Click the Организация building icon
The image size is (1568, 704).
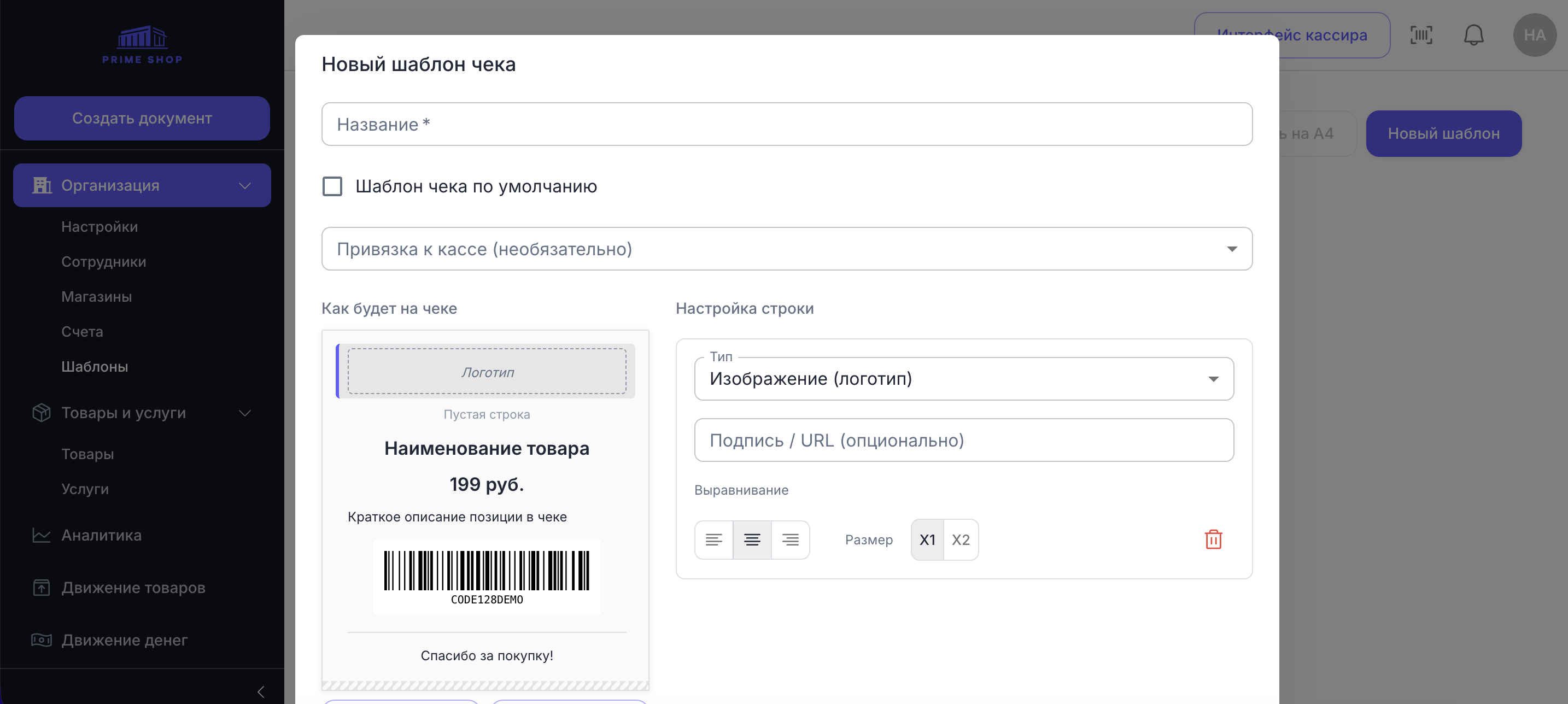tap(42, 185)
